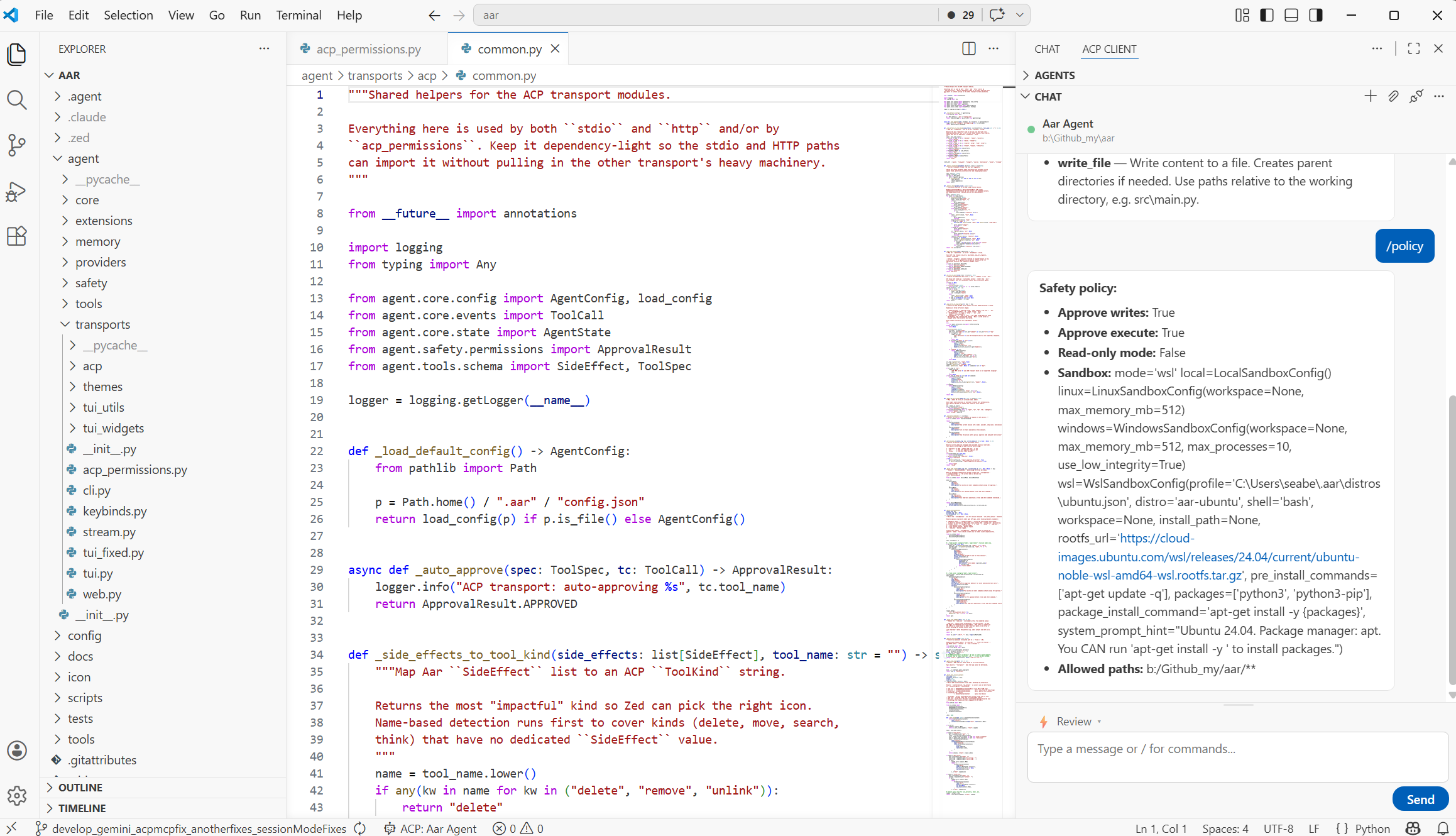1456x836 pixels.
Task: Open the Review mode dropdown
Action: tap(1074, 722)
